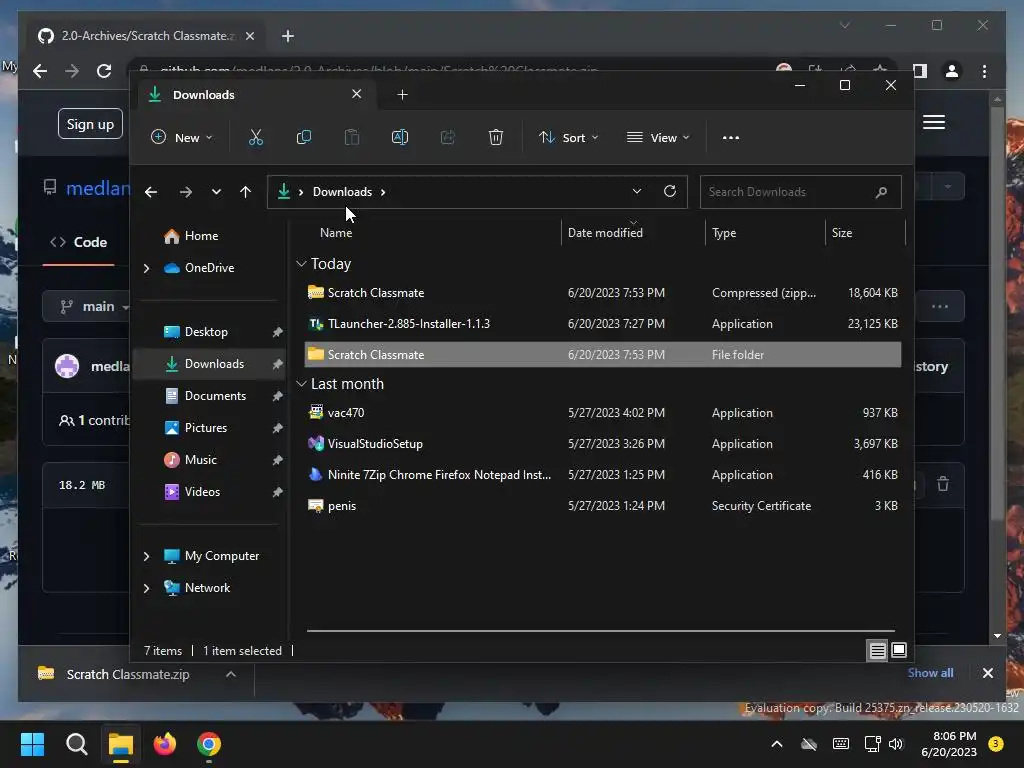This screenshot has height=768, width=1024.
Task: Expand Network tree node
Action: coord(146,588)
